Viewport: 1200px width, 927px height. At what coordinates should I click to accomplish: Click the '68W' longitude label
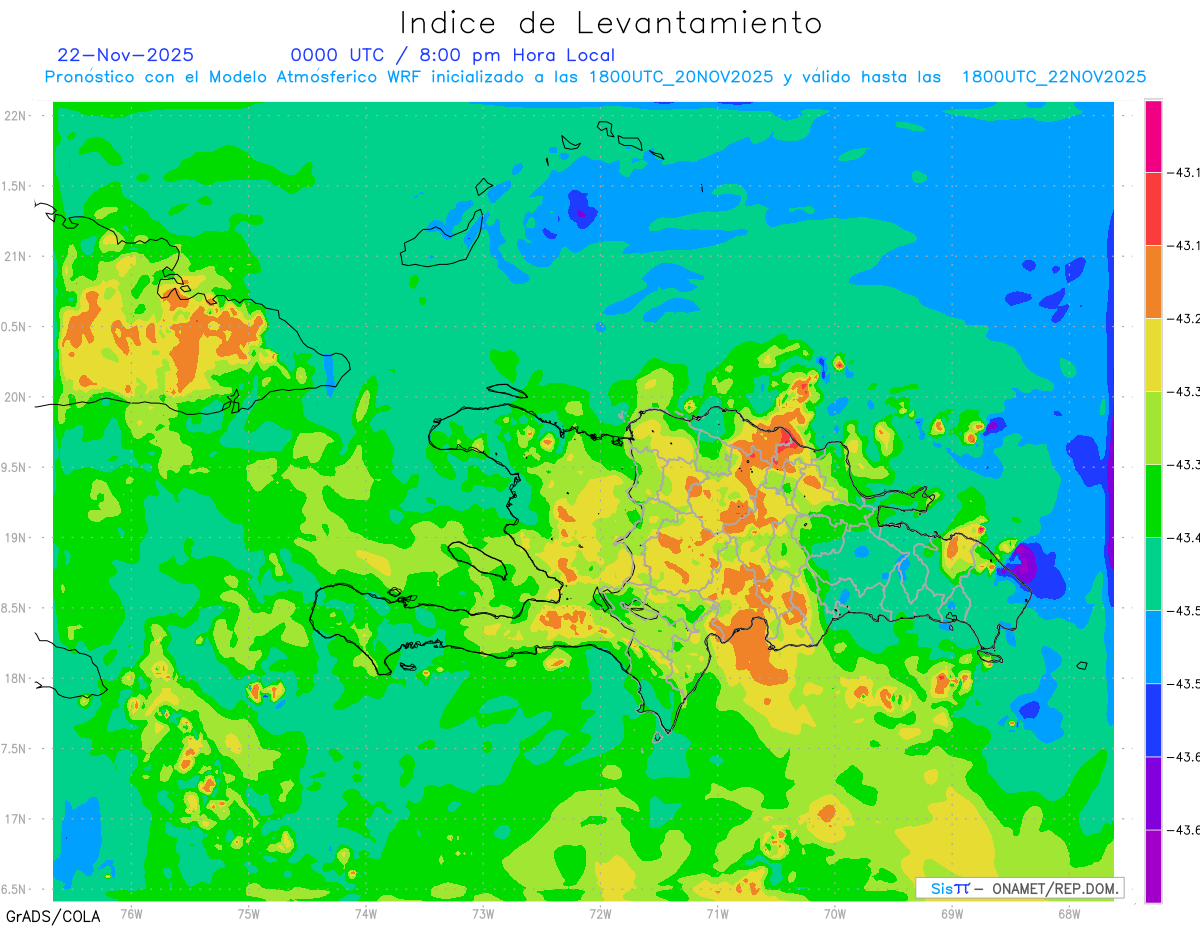pos(1069,913)
